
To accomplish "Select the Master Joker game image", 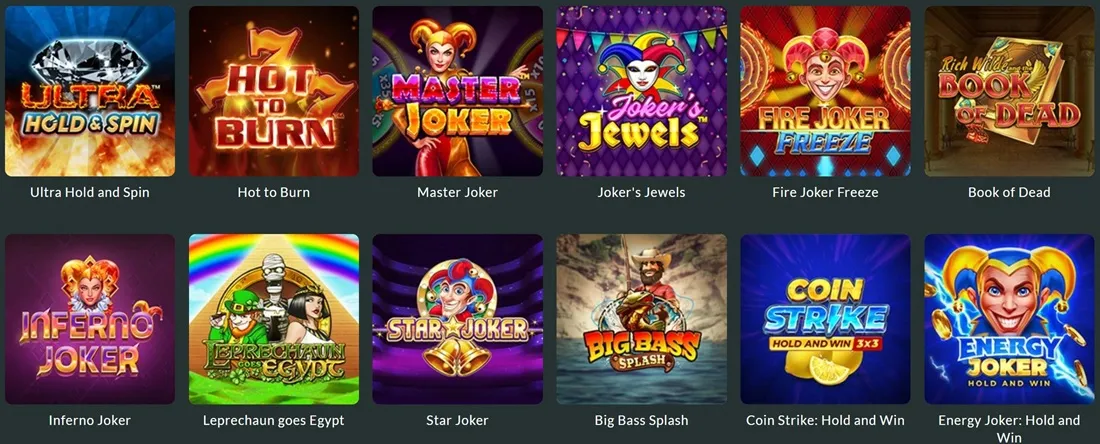I will pos(457,91).
